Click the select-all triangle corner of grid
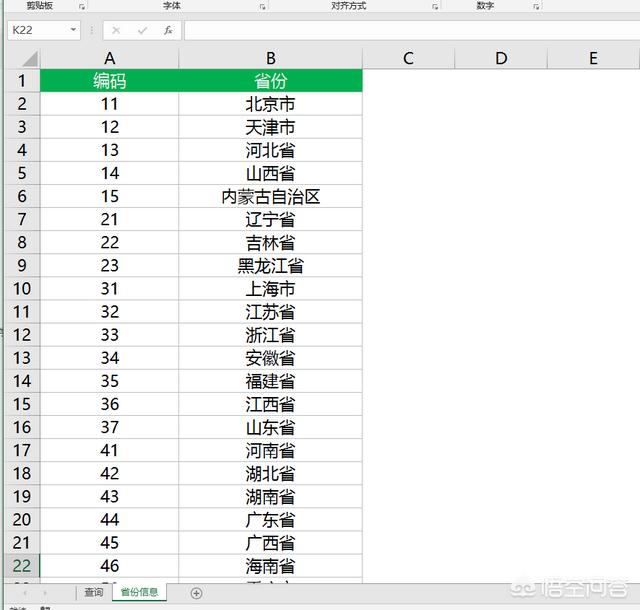Screen dimensions: 640x610 click(30, 58)
